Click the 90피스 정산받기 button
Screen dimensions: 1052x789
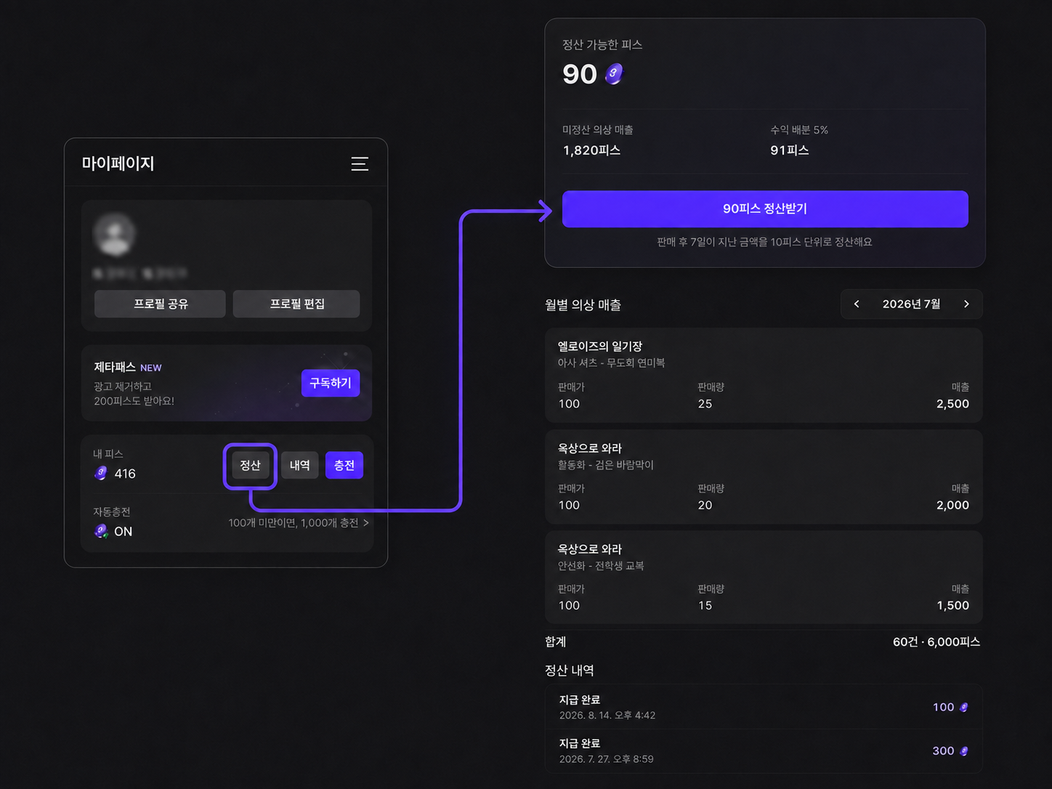pos(765,209)
